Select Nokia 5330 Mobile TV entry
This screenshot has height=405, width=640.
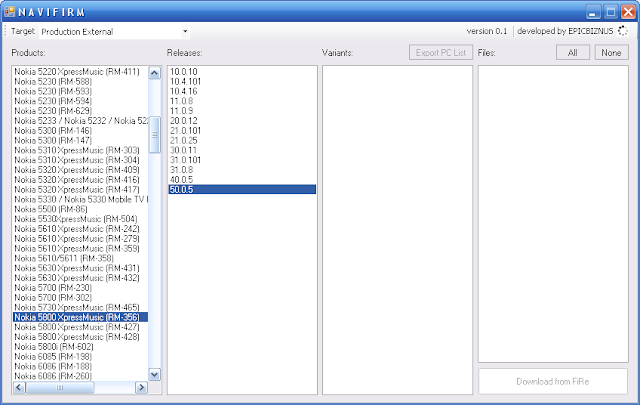point(80,199)
